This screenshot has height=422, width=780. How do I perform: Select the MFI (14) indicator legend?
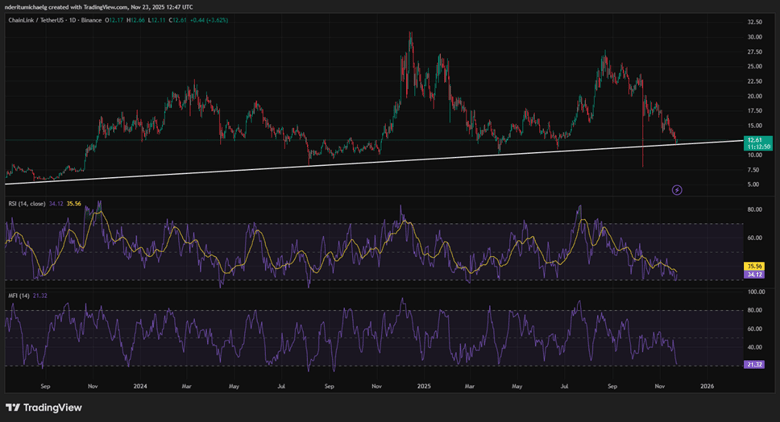coord(19,296)
